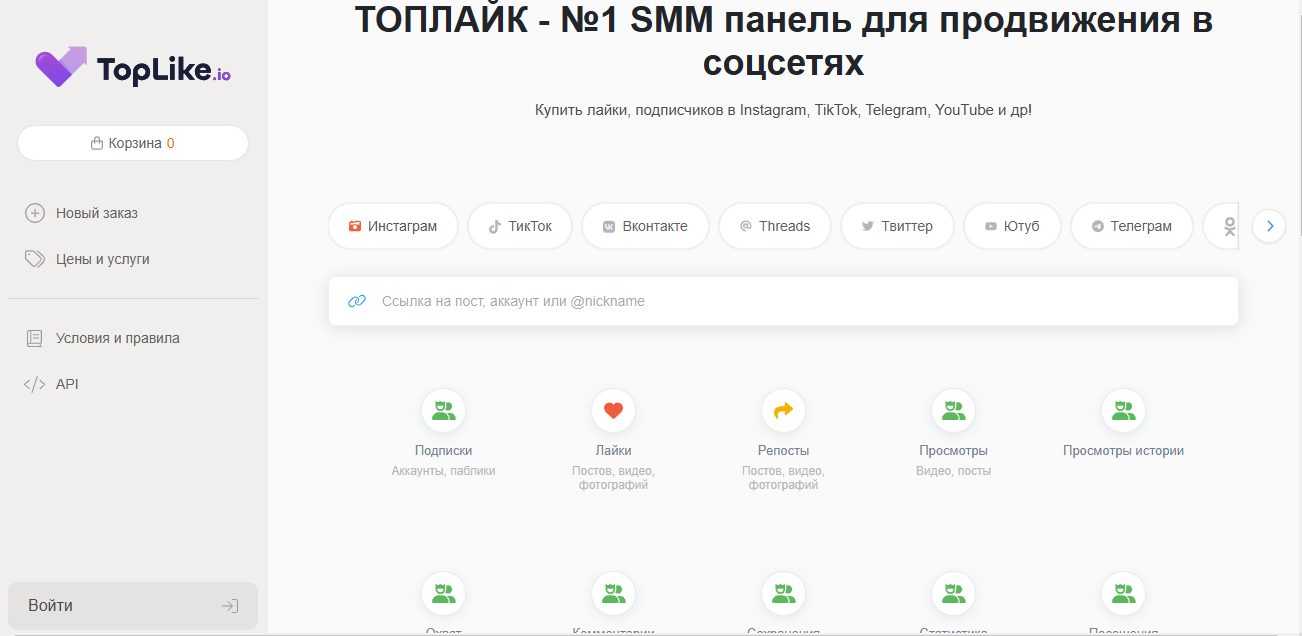Click the document icon beside Условия и правила

pos(35,338)
